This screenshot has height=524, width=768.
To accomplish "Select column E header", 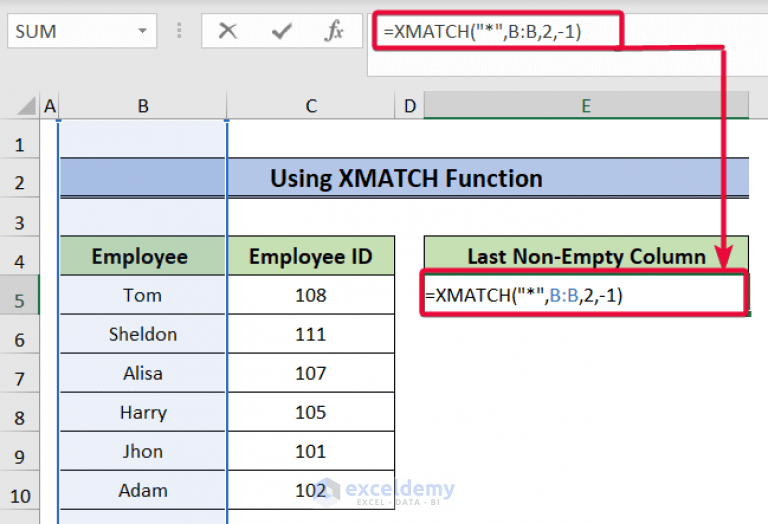I will tap(586, 106).
